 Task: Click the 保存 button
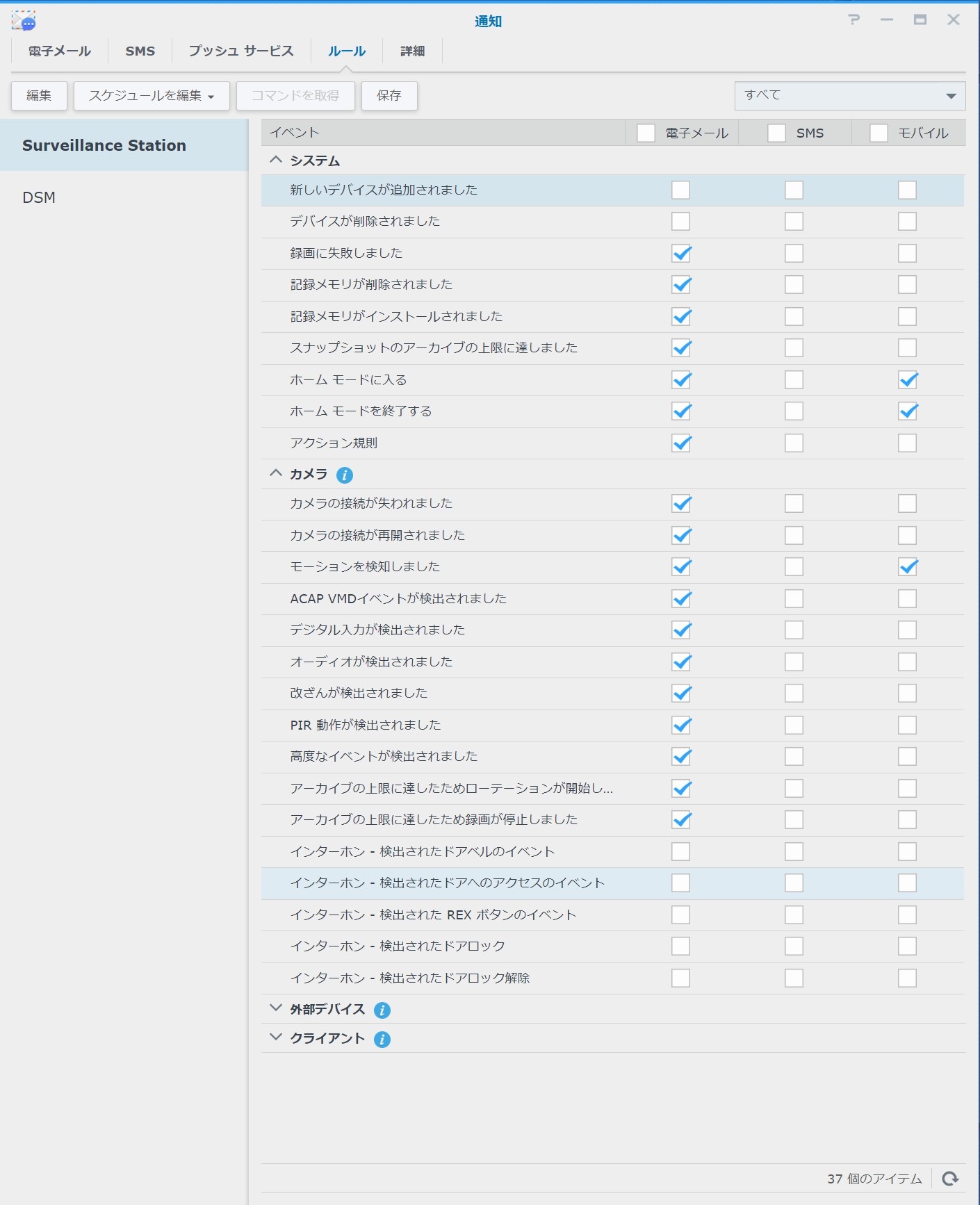click(389, 96)
